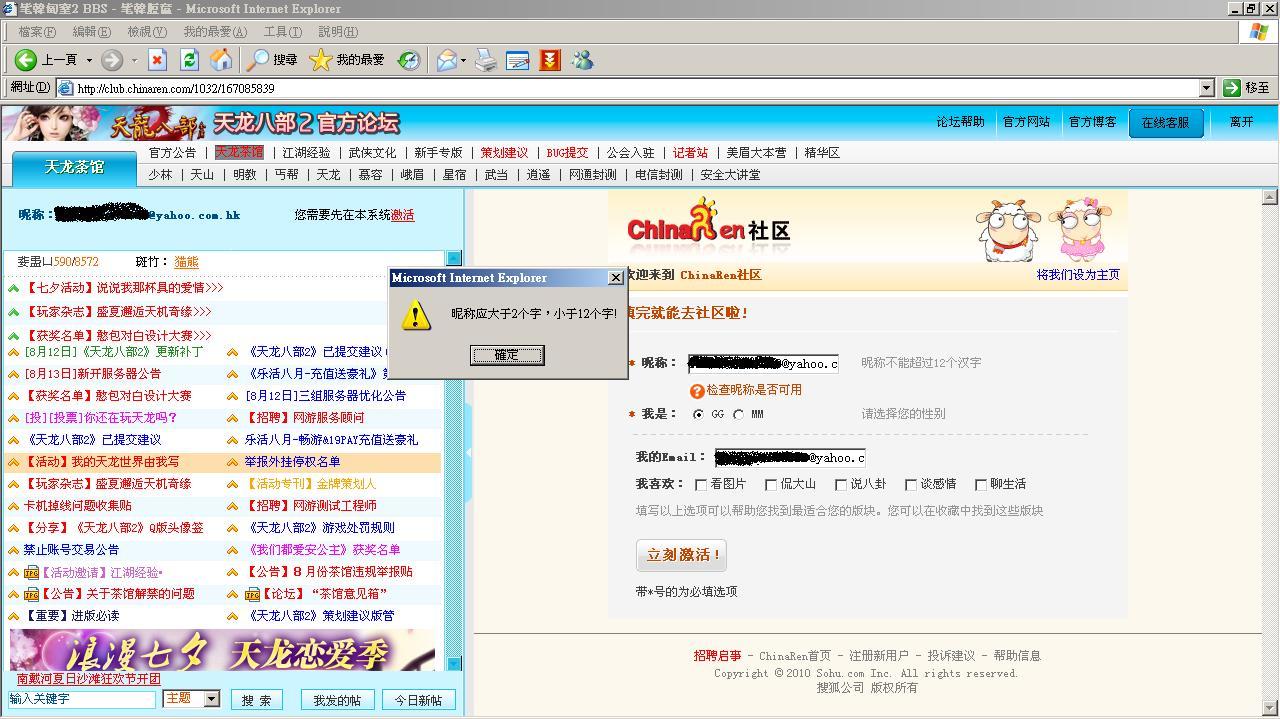Open the 搜尋 search magnifier
The image size is (1280, 719).
[272, 60]
